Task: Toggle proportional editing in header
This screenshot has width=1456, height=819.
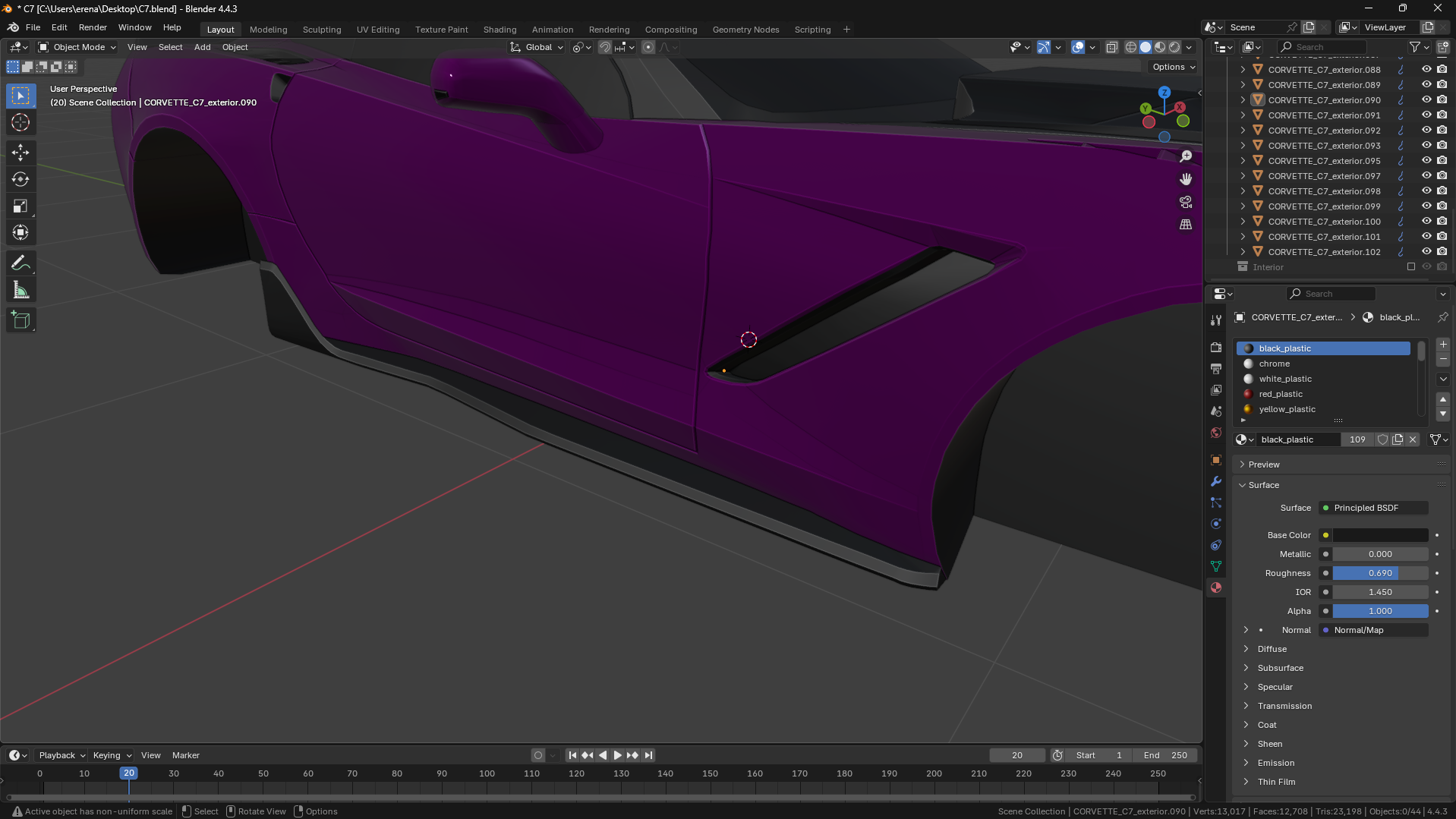Action: click(x=648, y=47)
